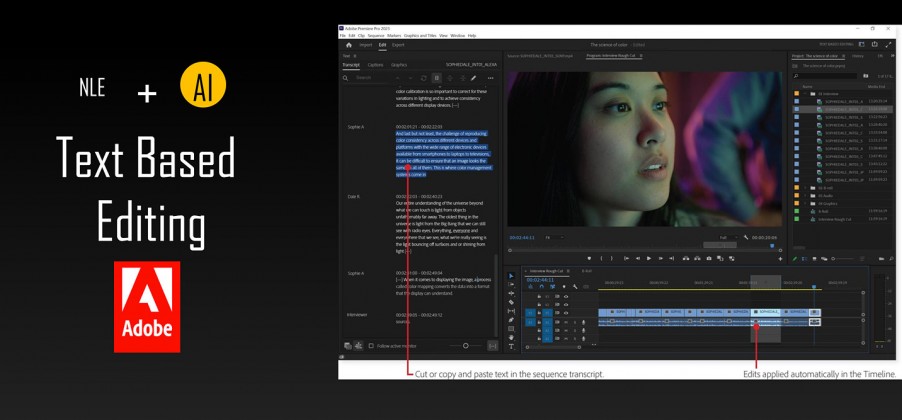Screen dimensions: 902x420
Task: Open the Source monitor tab
Action: (x=540, y=56)
